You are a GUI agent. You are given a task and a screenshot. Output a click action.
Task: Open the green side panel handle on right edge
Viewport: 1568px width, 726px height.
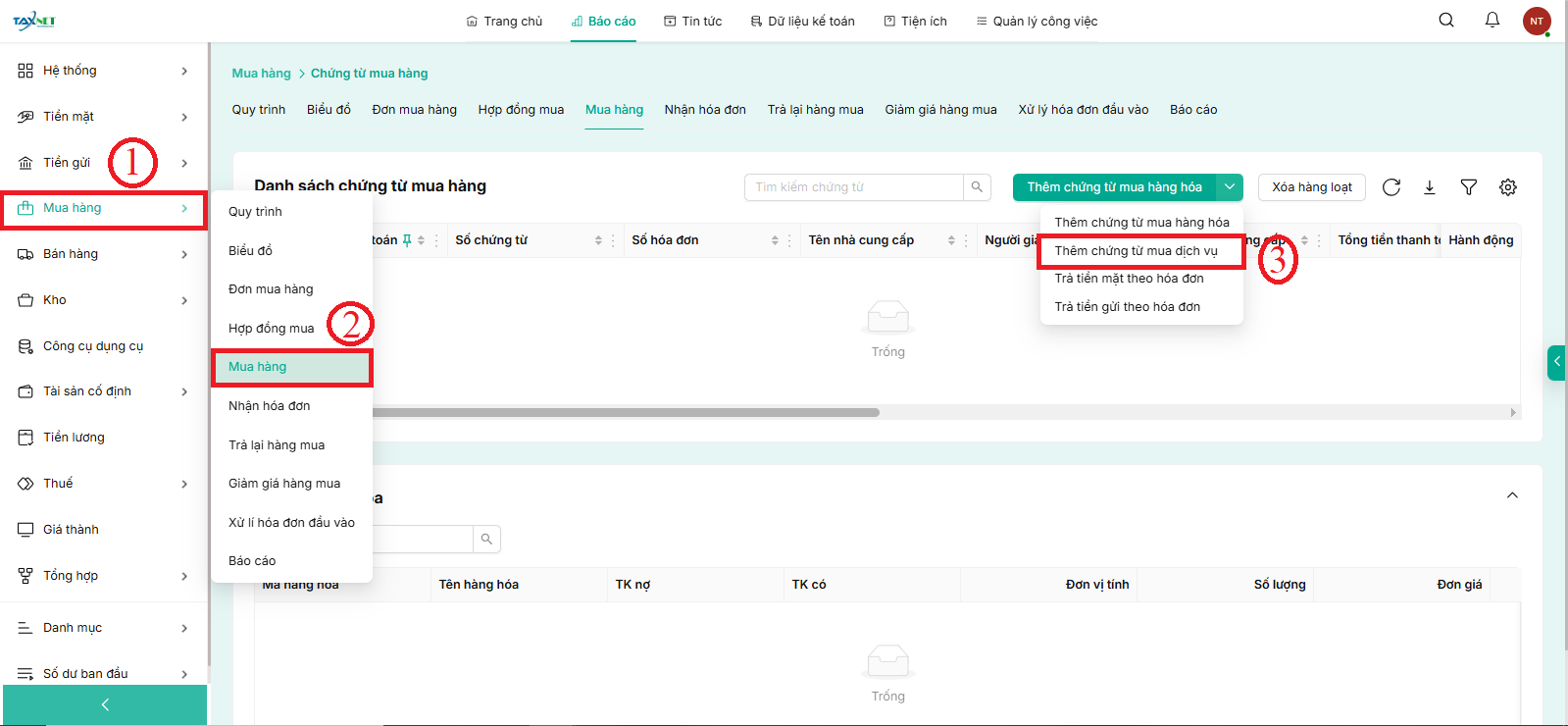coord(1556,362)
